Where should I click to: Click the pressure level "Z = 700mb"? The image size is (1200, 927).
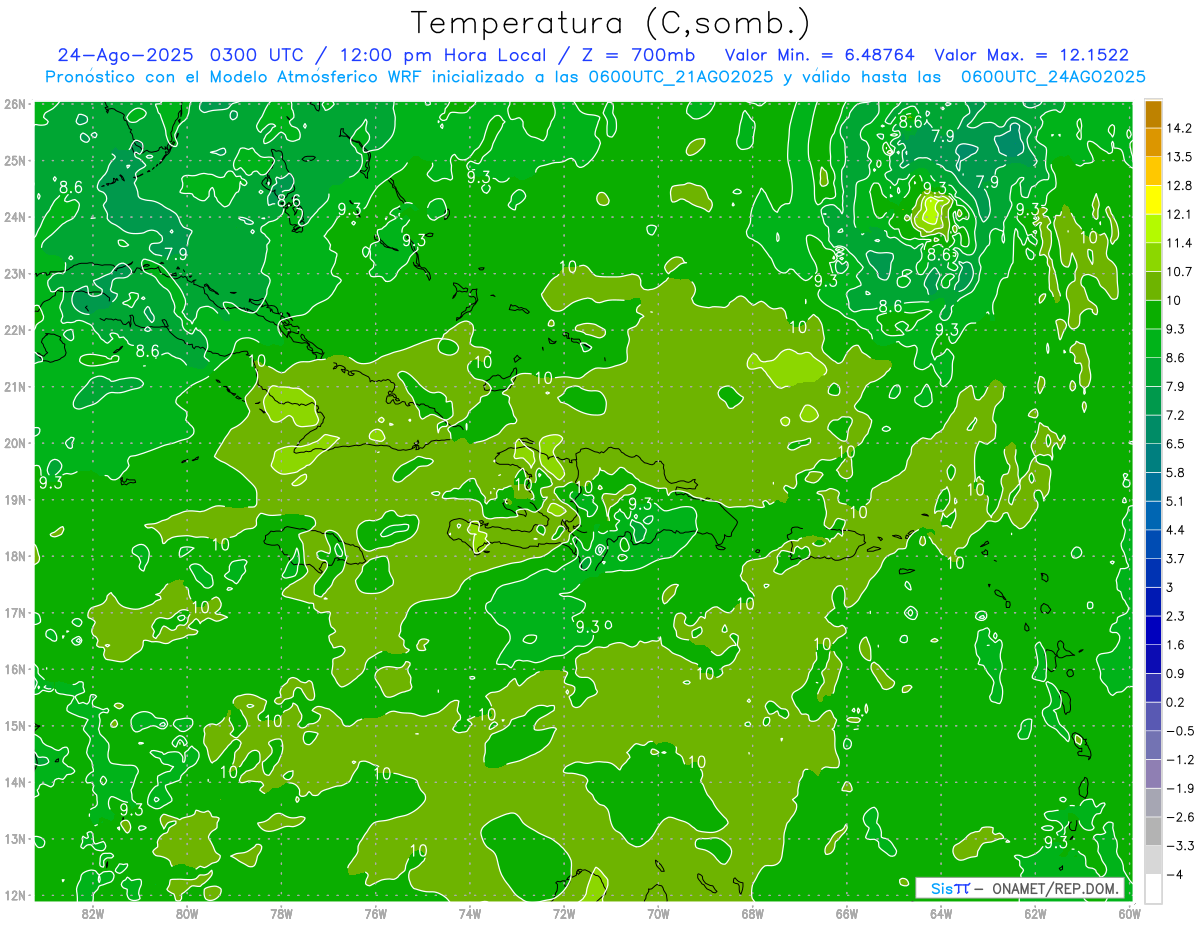636,55
